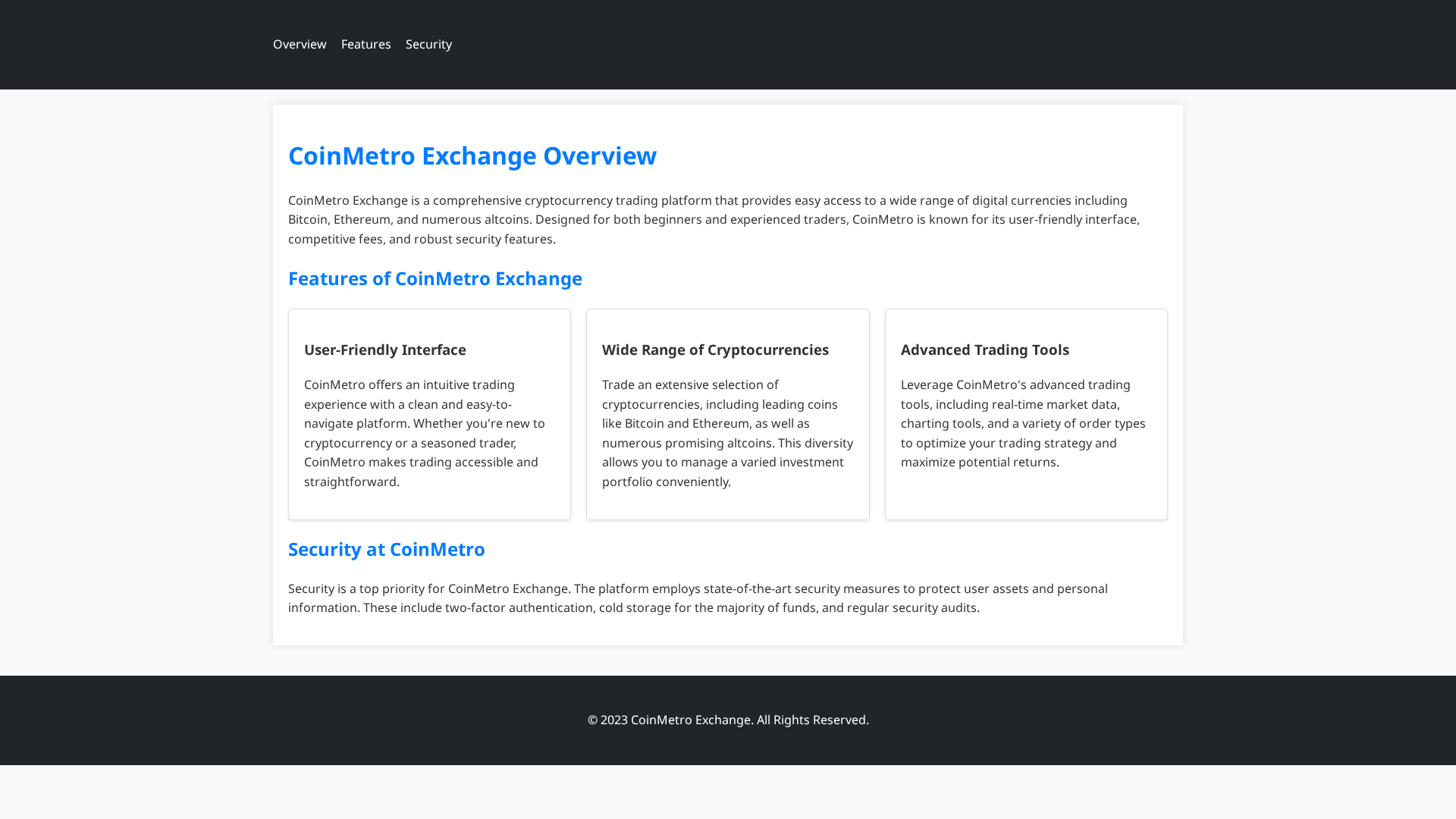Select the Security nav link
The width and height of the screenshot is (1456, 819).
point(428,44)
